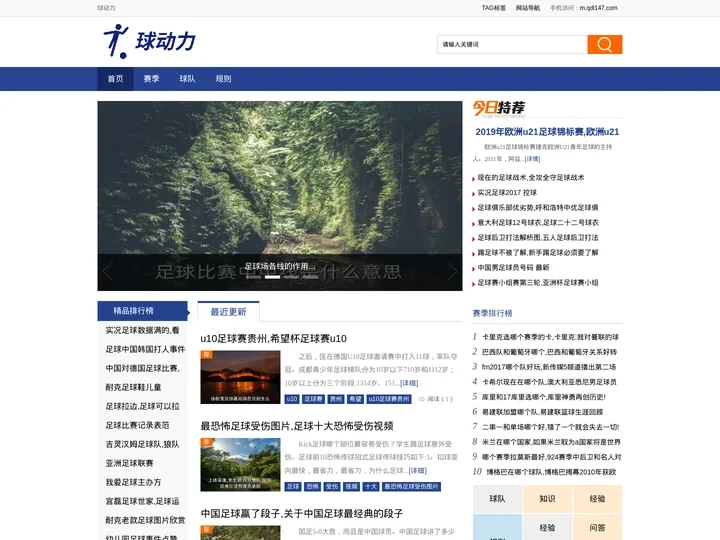The height and width of the screenshot is (540, 720).
Task: Open 足球中国韩国打人事件 sidebar item
Action: [145, 349]
